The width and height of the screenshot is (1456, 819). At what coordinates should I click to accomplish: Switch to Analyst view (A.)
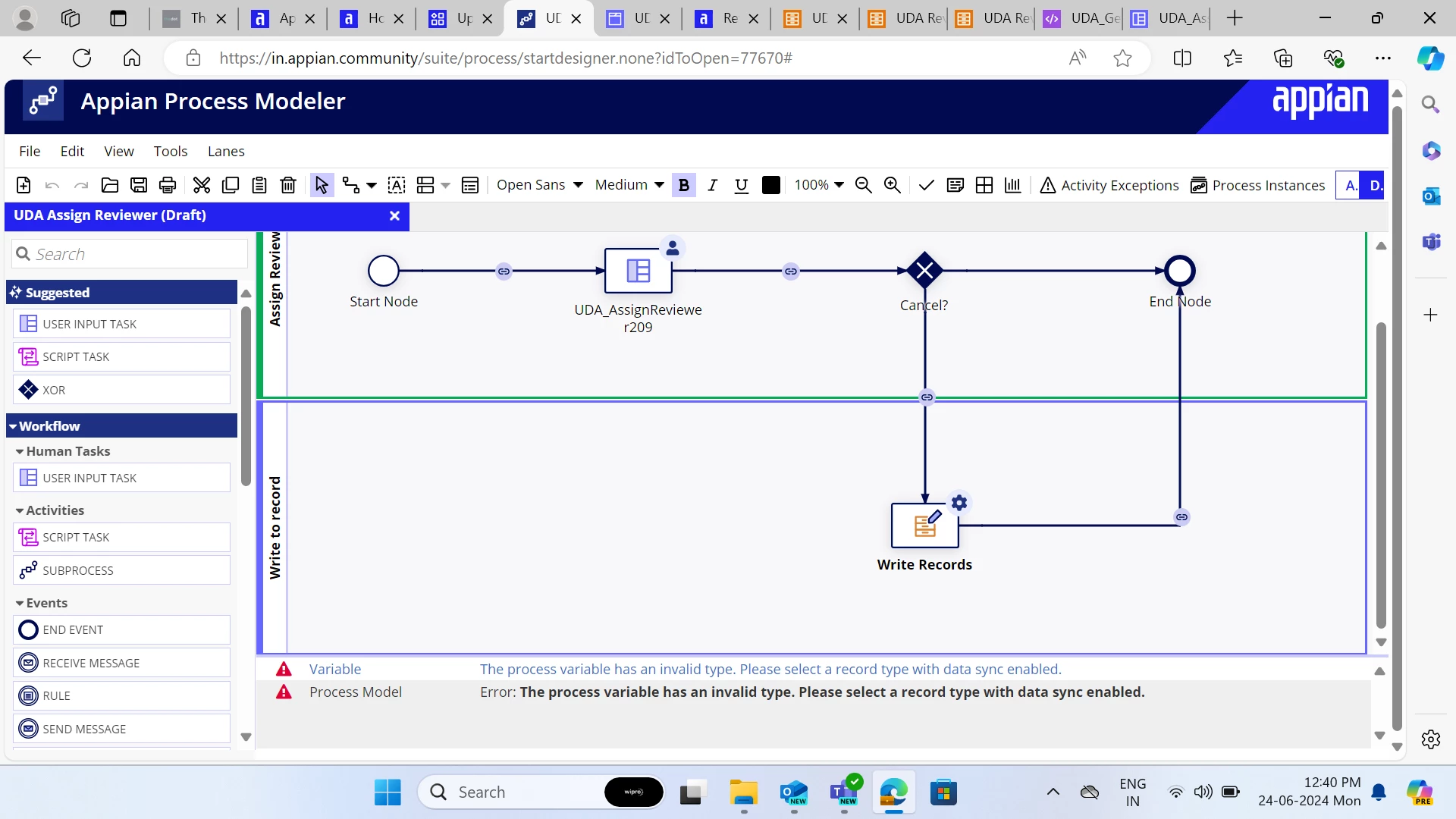click(1348, 185)
